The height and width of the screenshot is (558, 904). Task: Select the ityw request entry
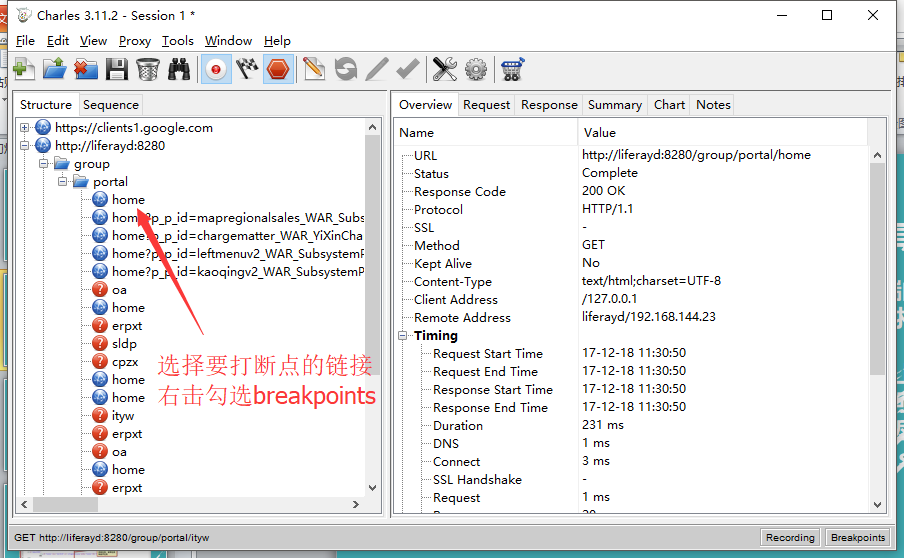[x=123, y=416]
